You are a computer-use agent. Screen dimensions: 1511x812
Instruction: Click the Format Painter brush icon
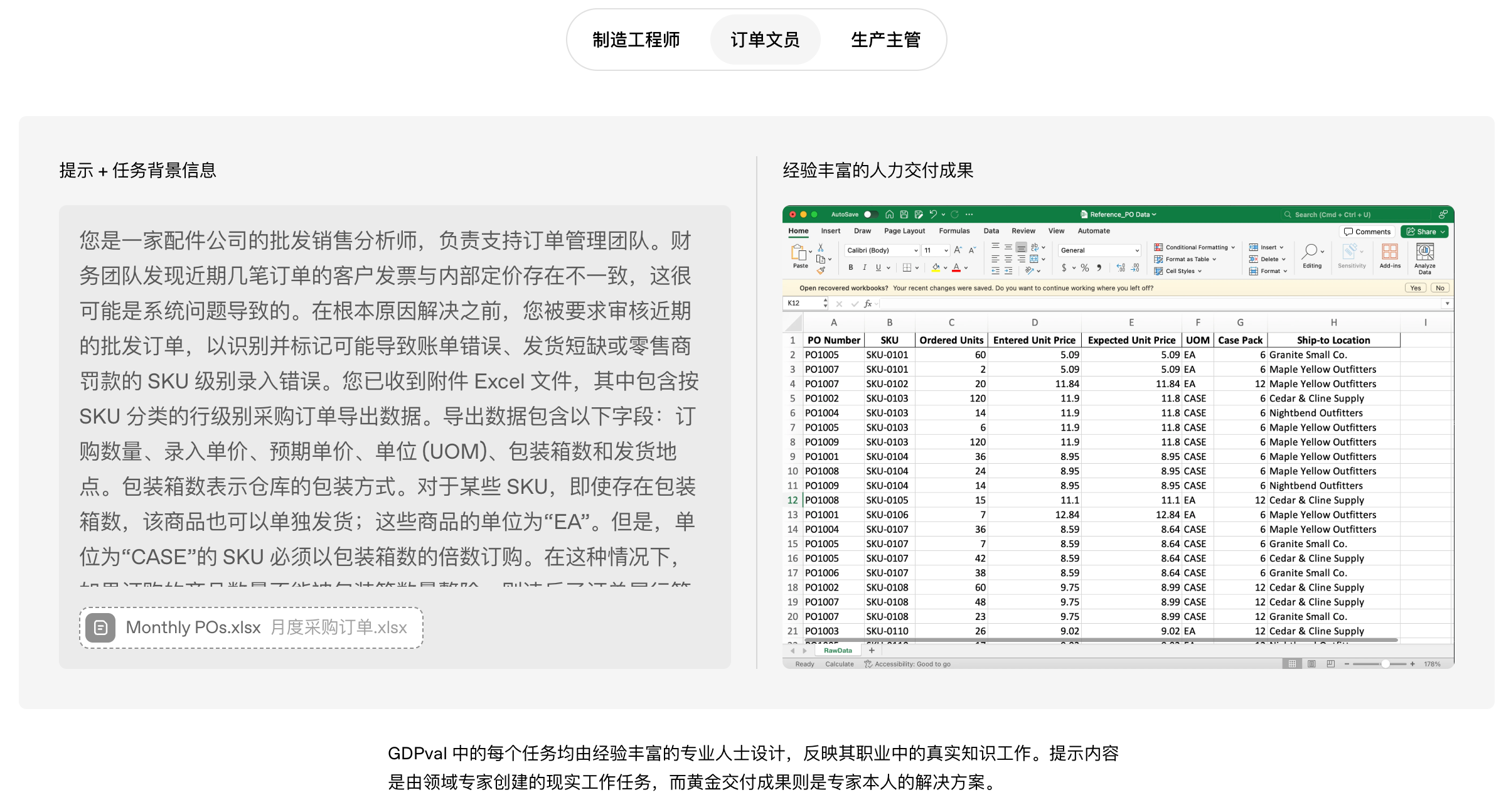[821, 271]
